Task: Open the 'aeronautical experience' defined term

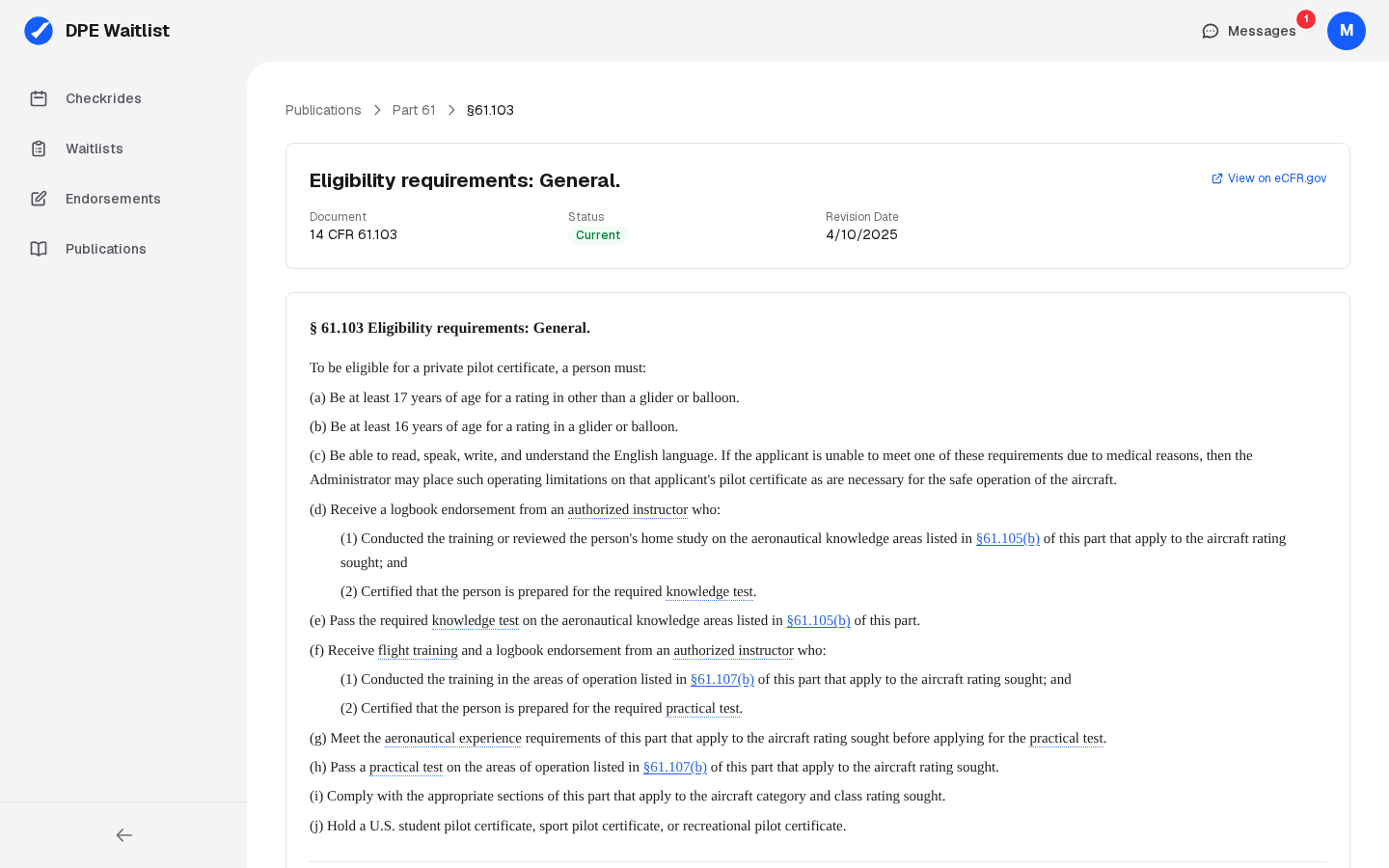Action: pyautogui.click(x=453, y=738)
